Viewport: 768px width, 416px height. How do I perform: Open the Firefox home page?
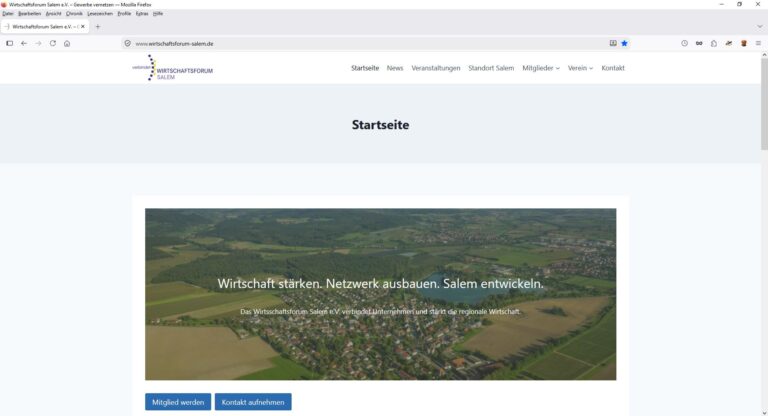(67, 44)
